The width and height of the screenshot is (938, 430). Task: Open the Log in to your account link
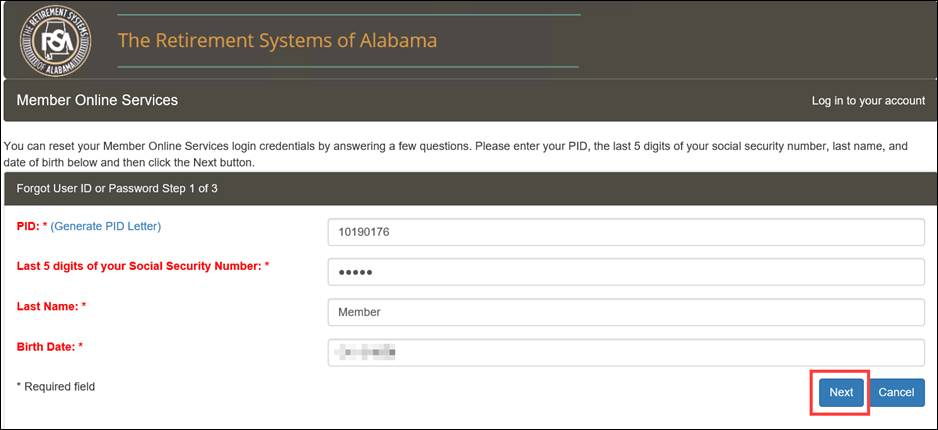click(868, 101)
